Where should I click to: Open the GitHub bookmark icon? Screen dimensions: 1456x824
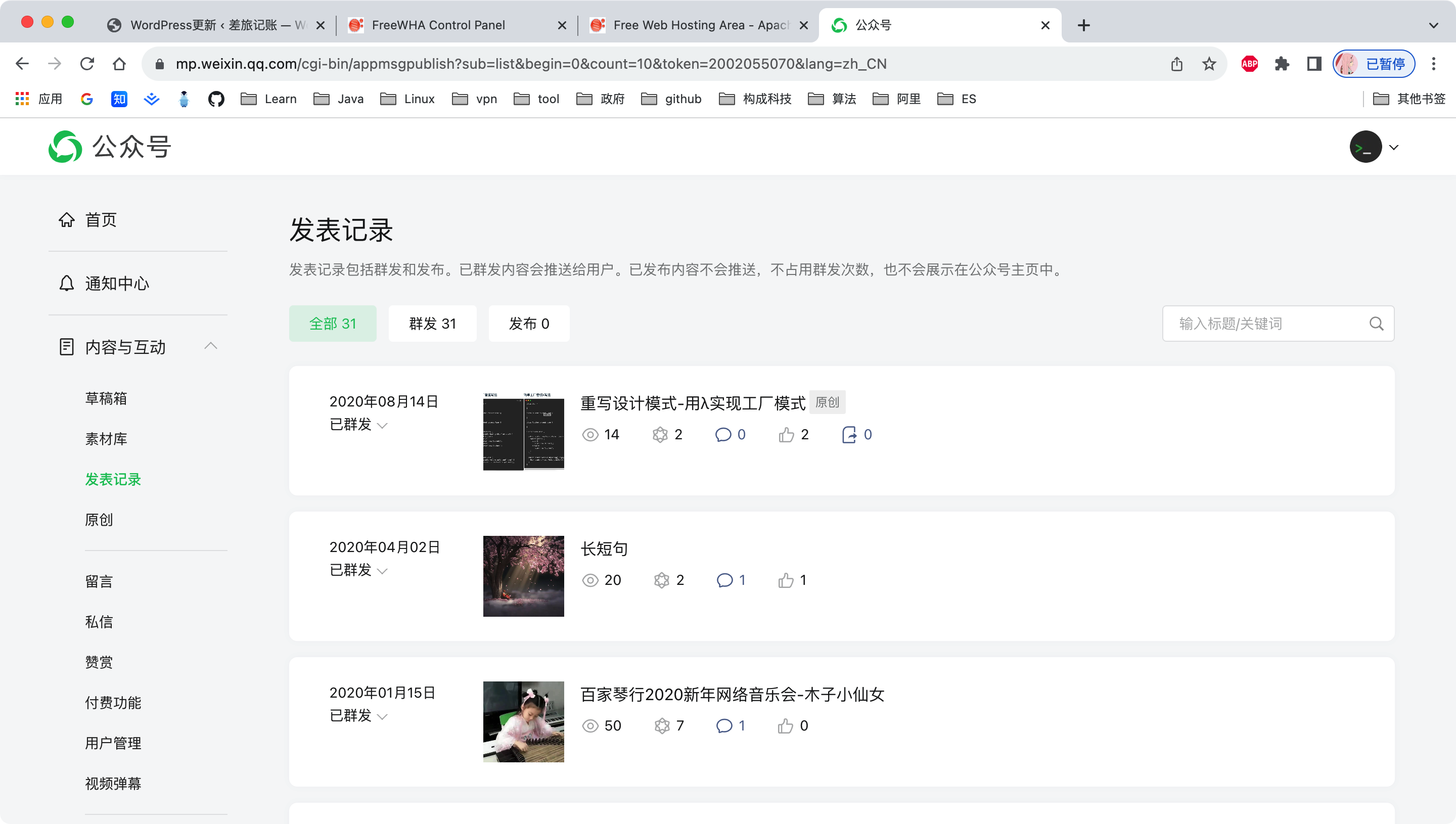215,99
